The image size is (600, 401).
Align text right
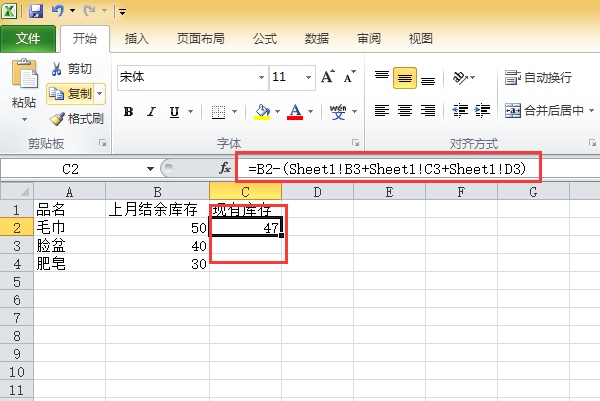pyautogui.click(x=428, y=111)
